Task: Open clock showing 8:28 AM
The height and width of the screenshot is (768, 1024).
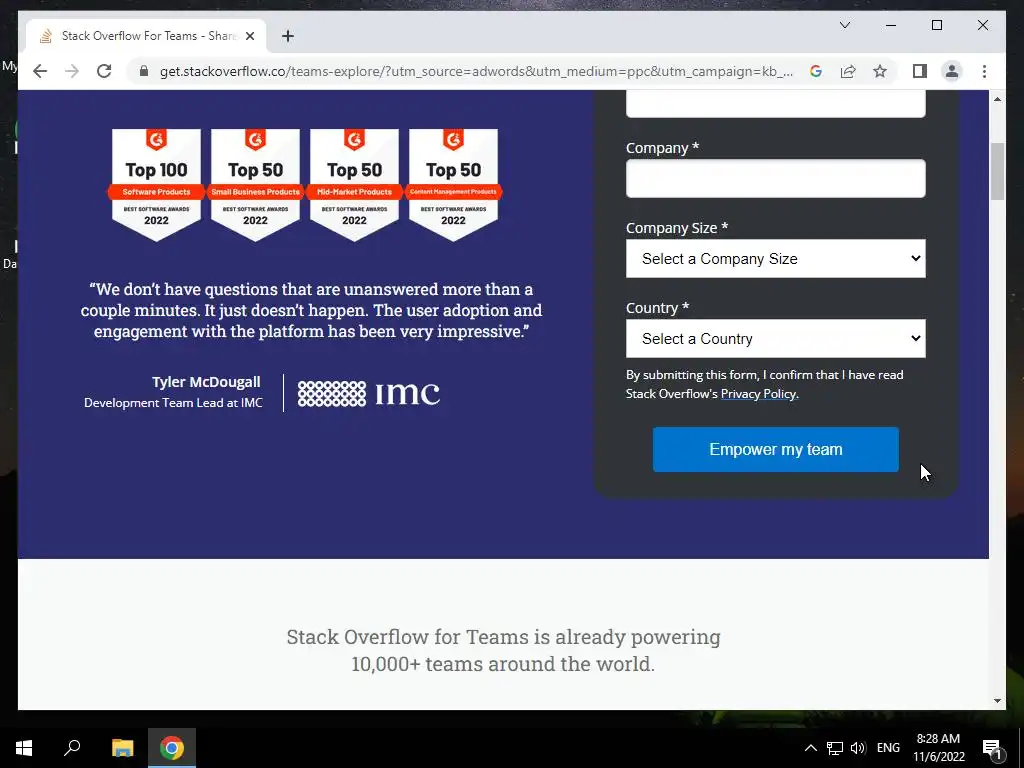Action: (938, 748)
